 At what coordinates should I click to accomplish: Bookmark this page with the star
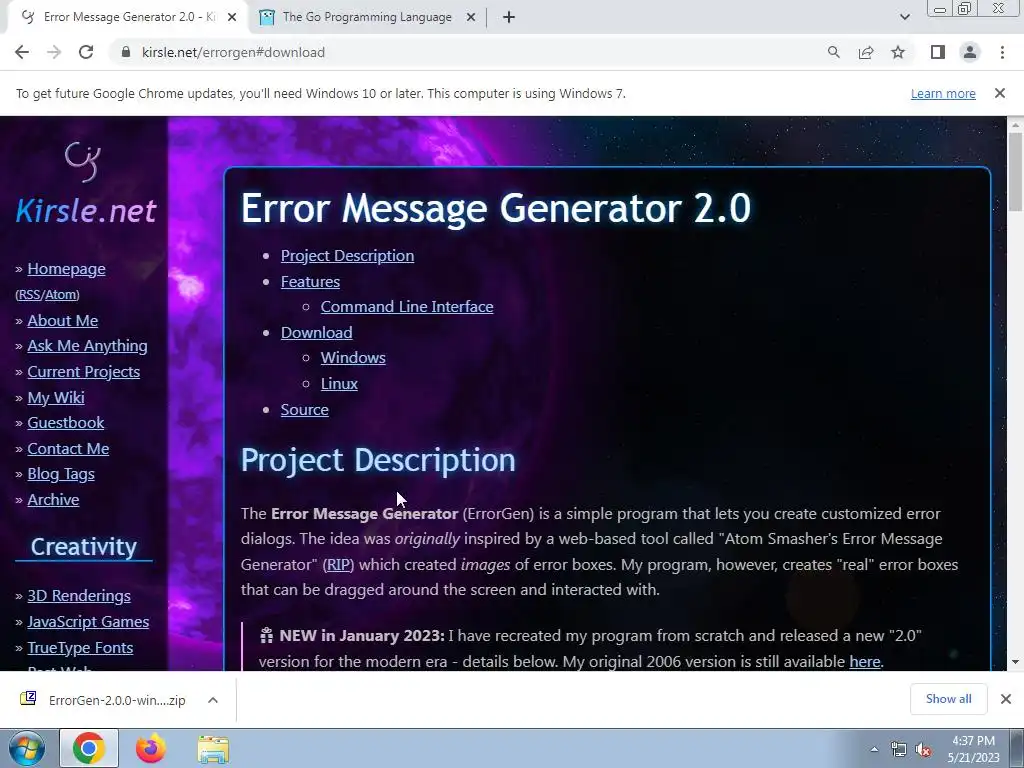click(898, 52)
